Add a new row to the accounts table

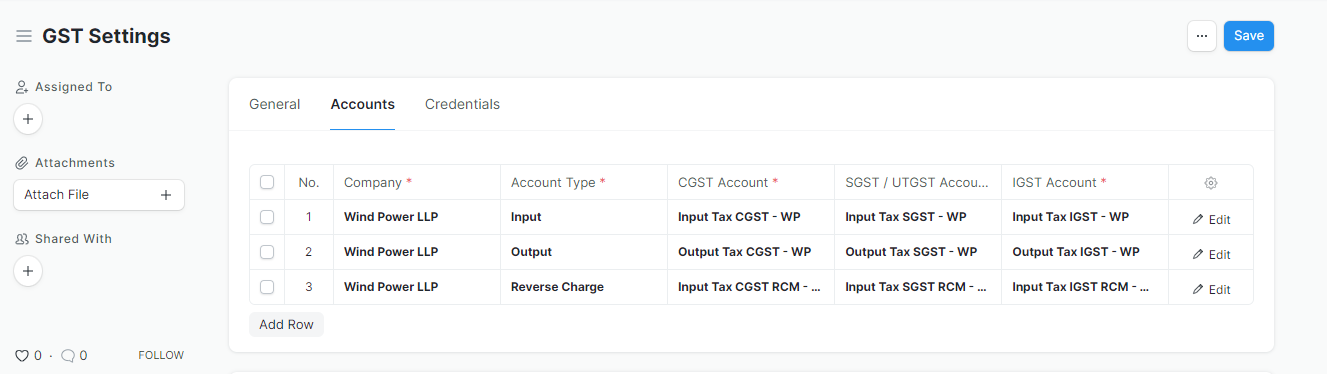click(286, 324)
